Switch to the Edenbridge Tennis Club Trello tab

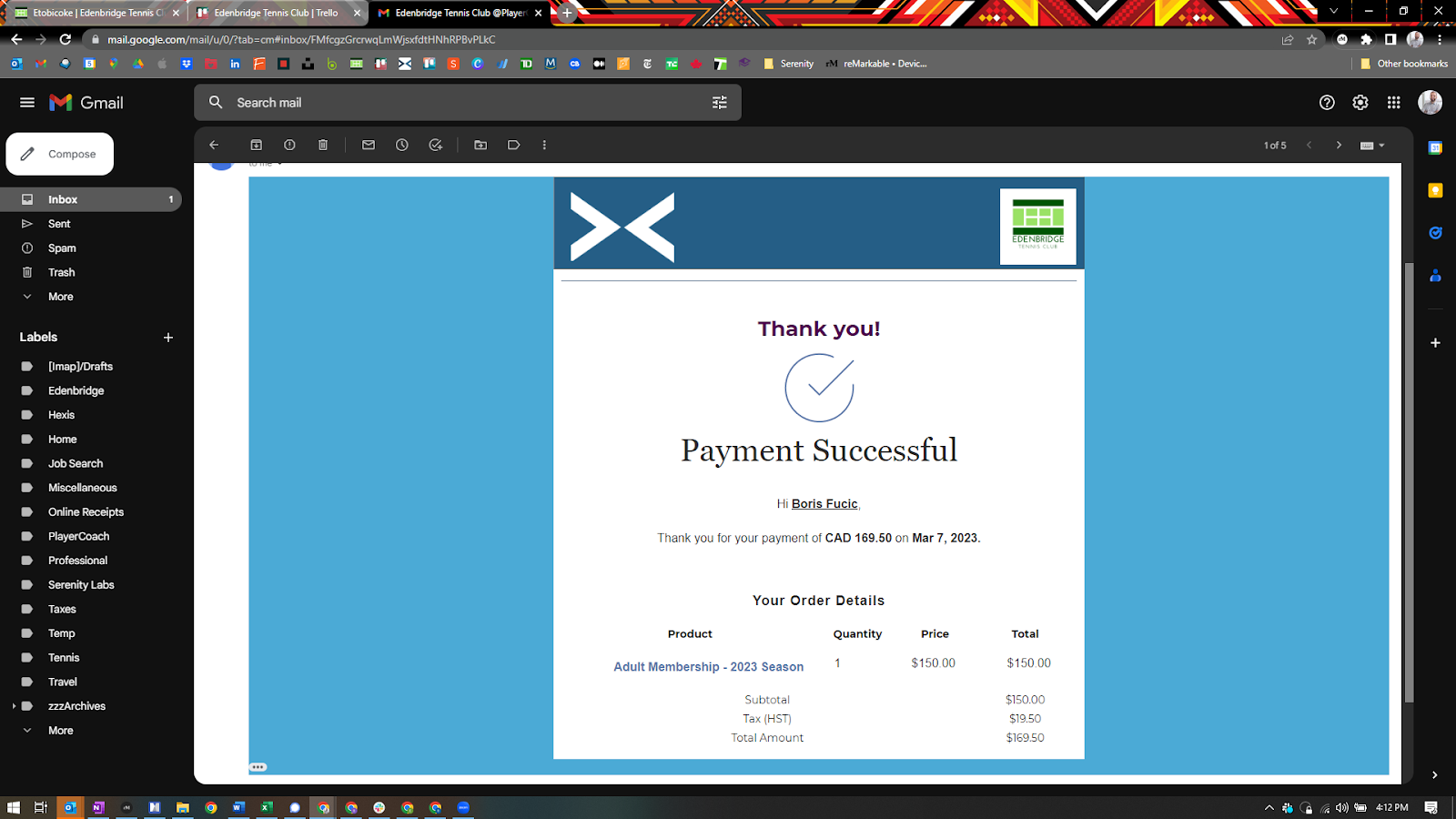[x=278, y=13]
